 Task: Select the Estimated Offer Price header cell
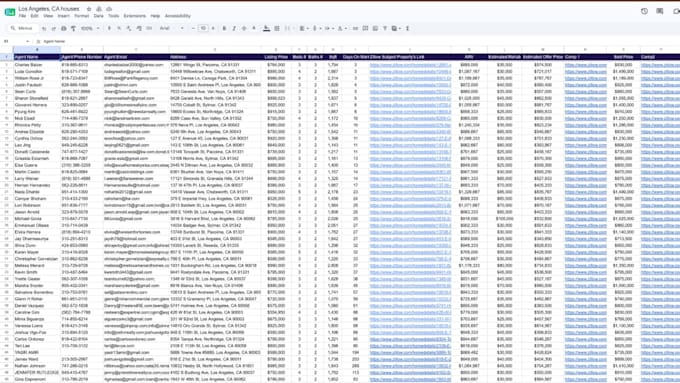[x=543, y=57]
